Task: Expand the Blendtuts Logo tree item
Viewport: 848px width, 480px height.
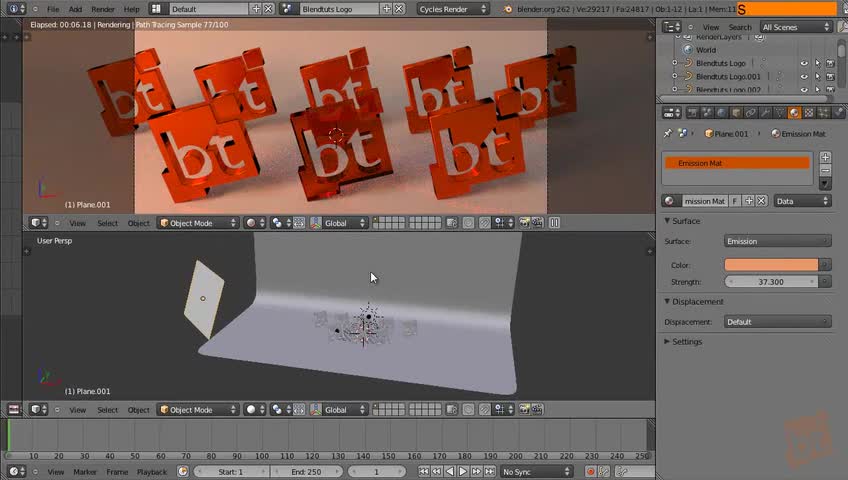Action: (674, 63)
